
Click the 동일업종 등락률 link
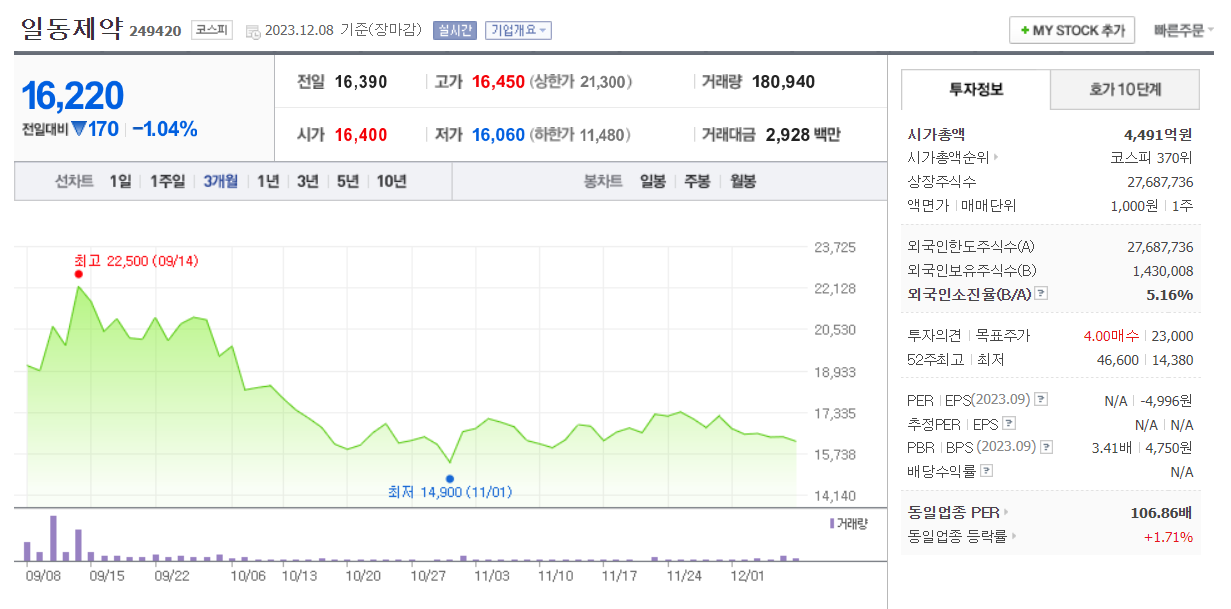click(957, 537)
